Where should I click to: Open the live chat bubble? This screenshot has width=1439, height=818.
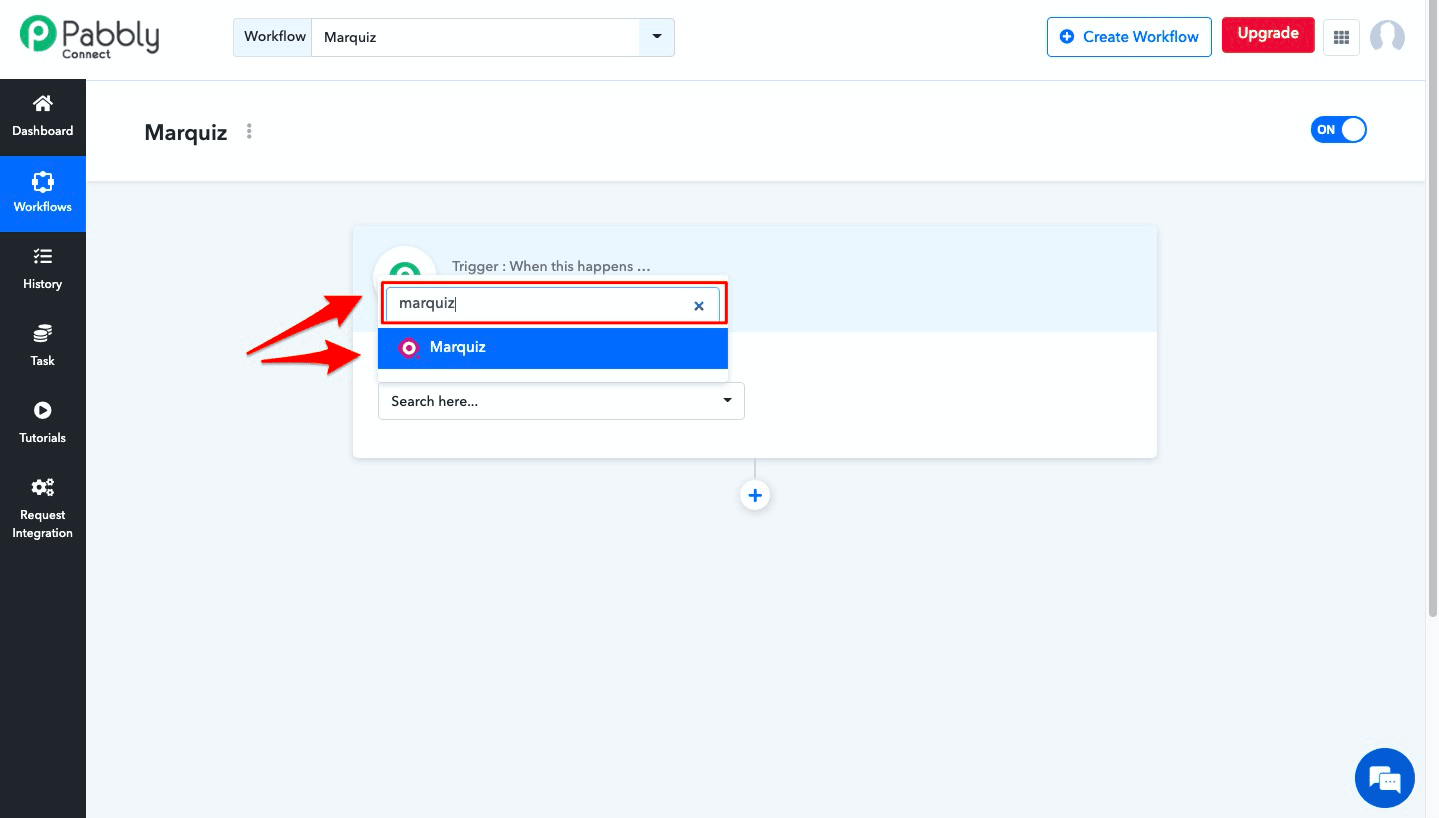(1385, 777)
